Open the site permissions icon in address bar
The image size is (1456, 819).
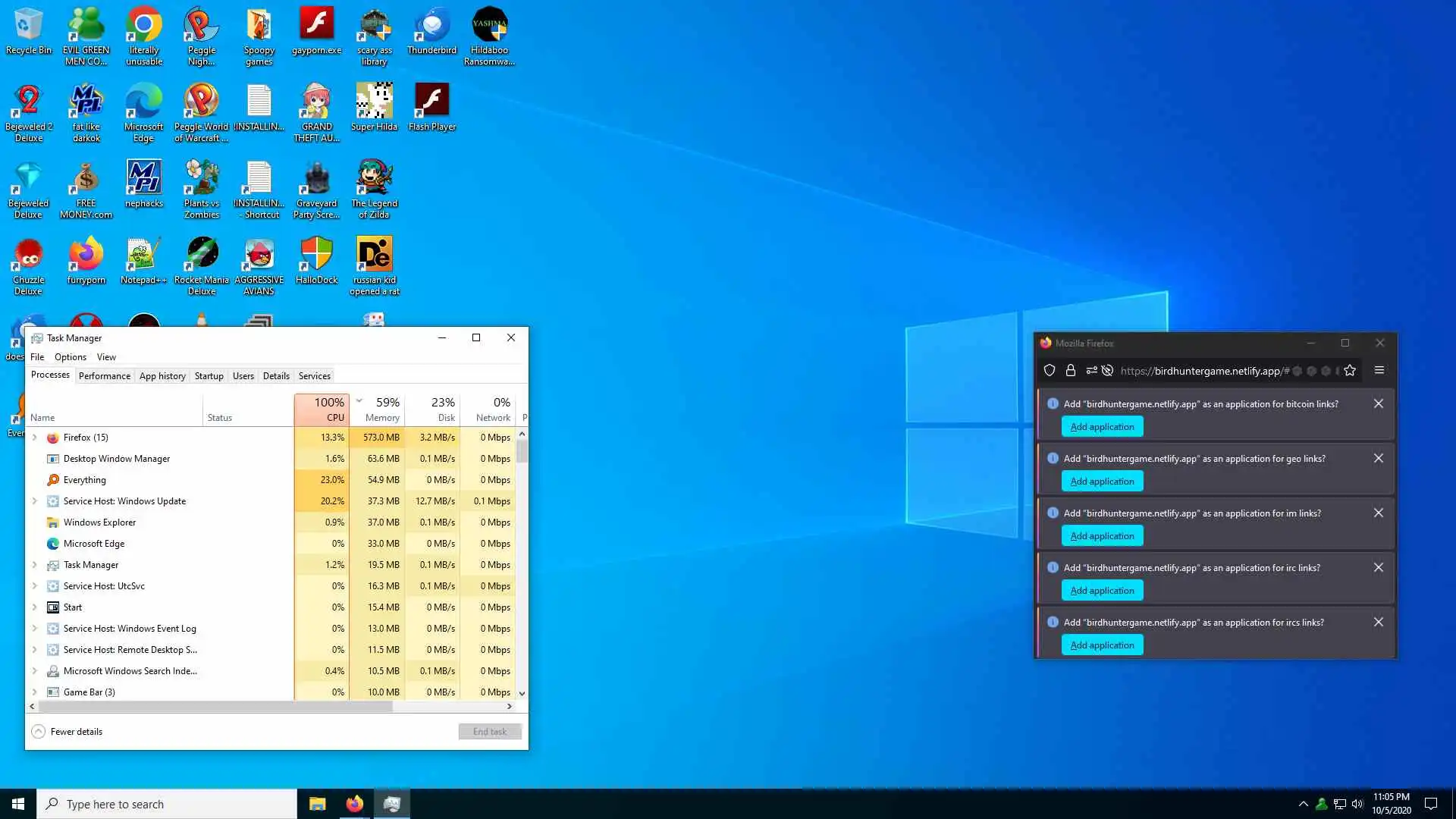coord(1091,371)
